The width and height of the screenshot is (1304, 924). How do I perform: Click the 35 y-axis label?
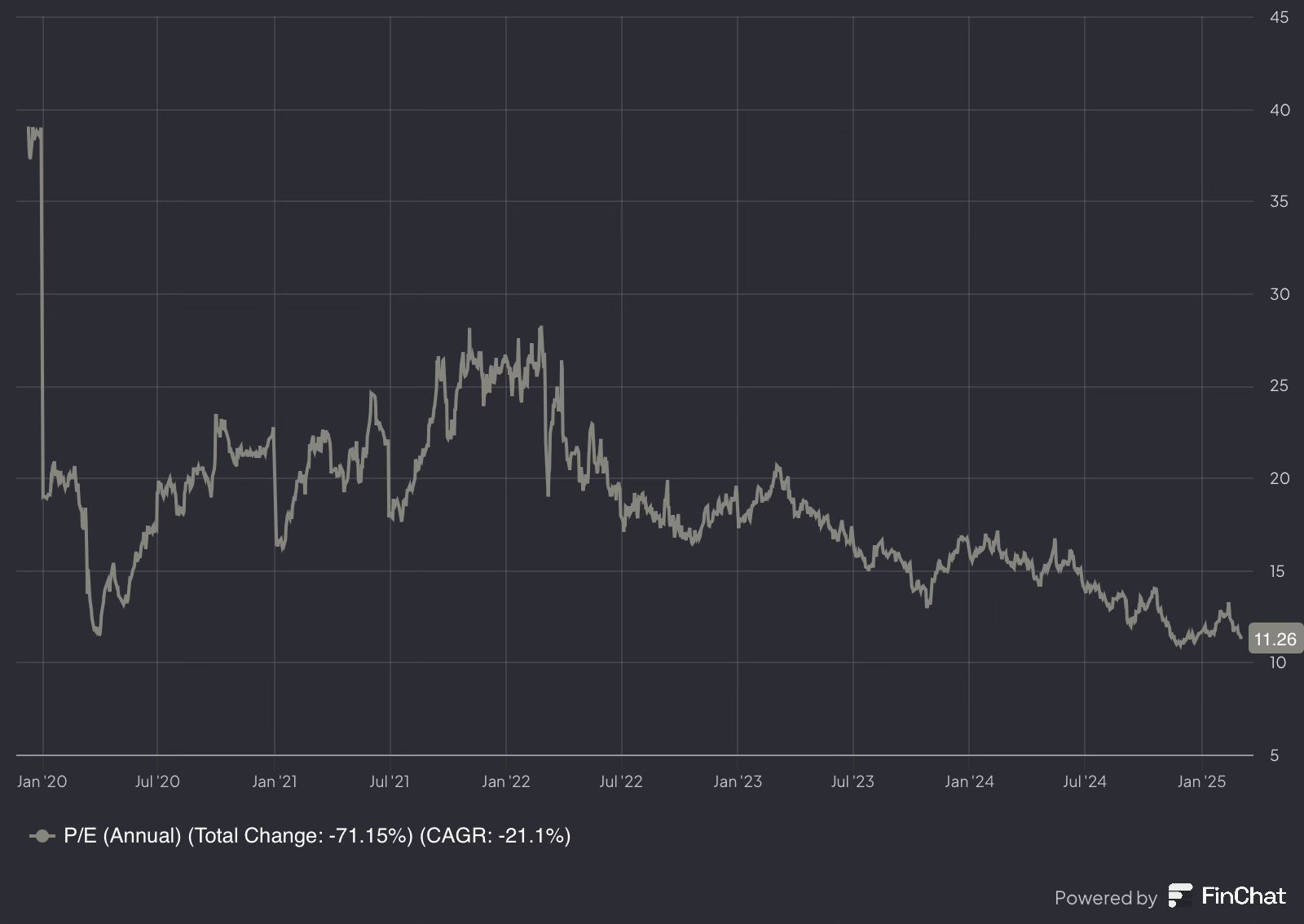point(1280,201)
